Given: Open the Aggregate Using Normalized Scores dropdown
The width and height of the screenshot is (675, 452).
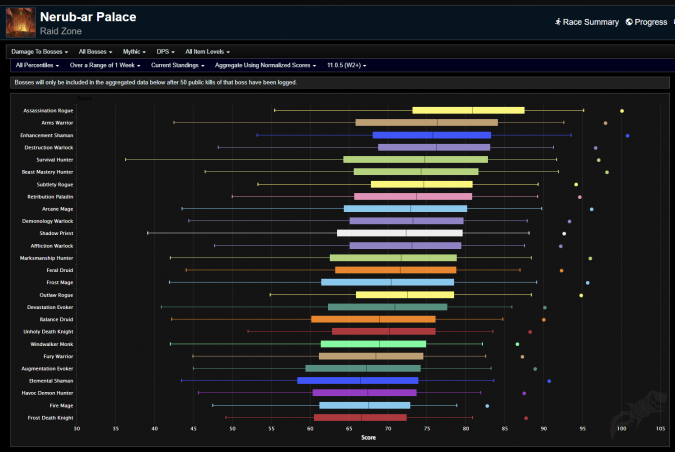Looking at the screenshot, I should pos(266,65).
